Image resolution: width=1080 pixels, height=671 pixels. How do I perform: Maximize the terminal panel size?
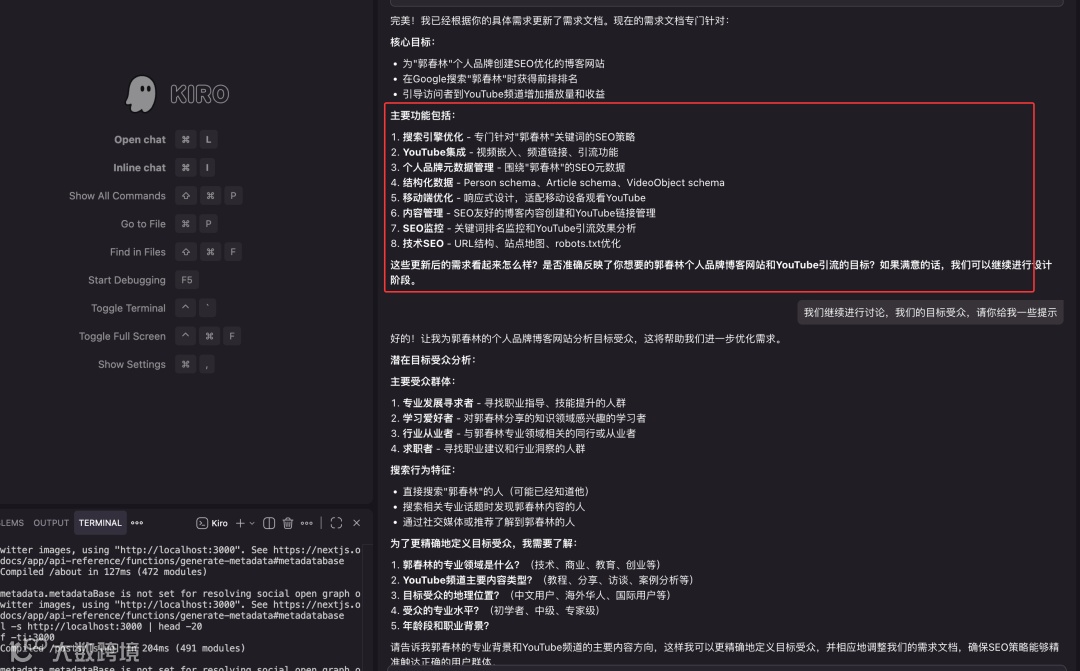pyautogui.click(x=336, y=523)
